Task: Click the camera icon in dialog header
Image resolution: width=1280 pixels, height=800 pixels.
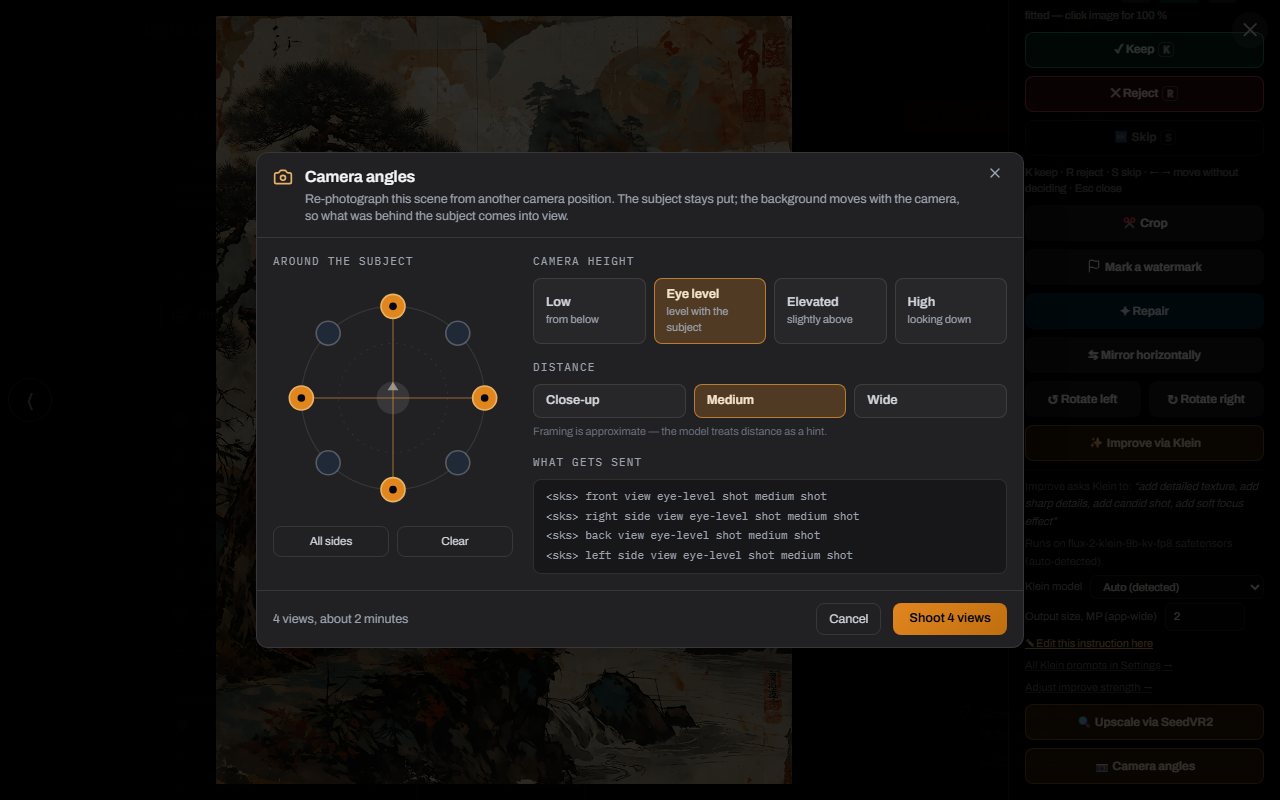Action: coord(283,177)
